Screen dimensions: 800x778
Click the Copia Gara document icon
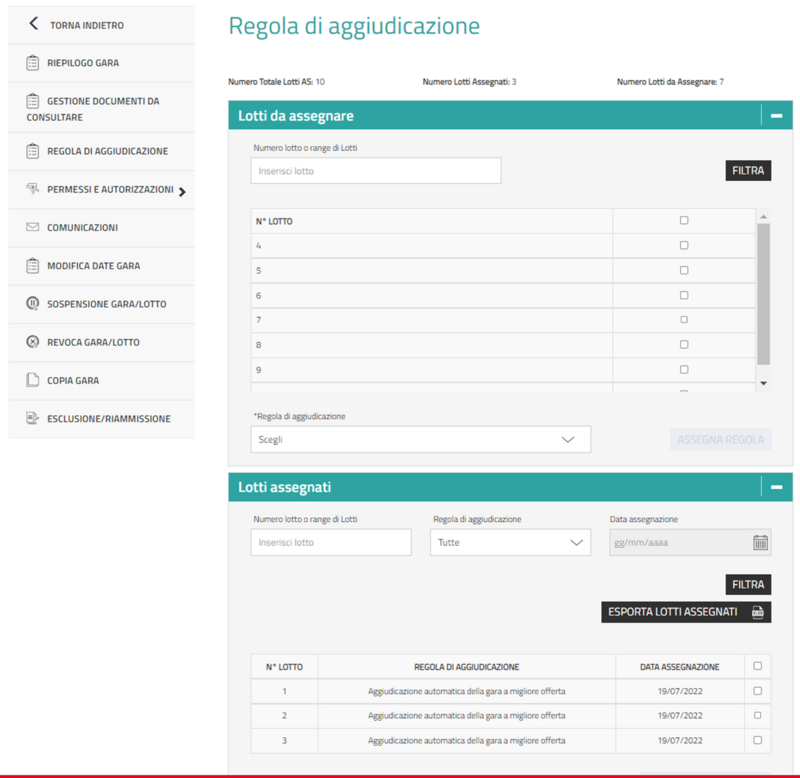pyautogui.click(x=33, y=381)
